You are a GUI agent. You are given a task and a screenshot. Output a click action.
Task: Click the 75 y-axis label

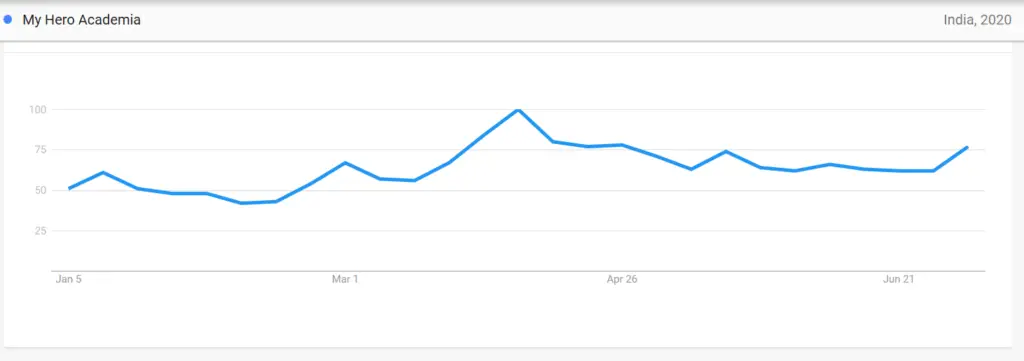click(40, 150)
